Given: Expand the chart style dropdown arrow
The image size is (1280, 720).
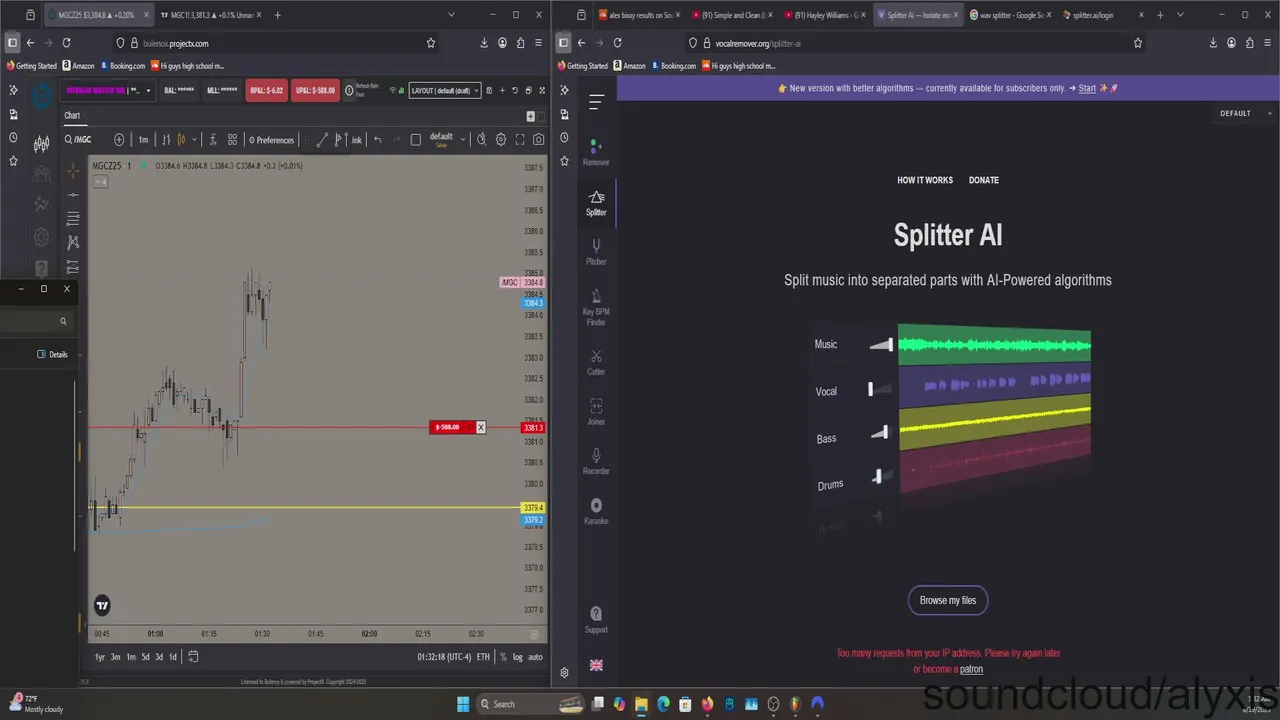Looking at the screenshot, I should click(x=194, y=140).
